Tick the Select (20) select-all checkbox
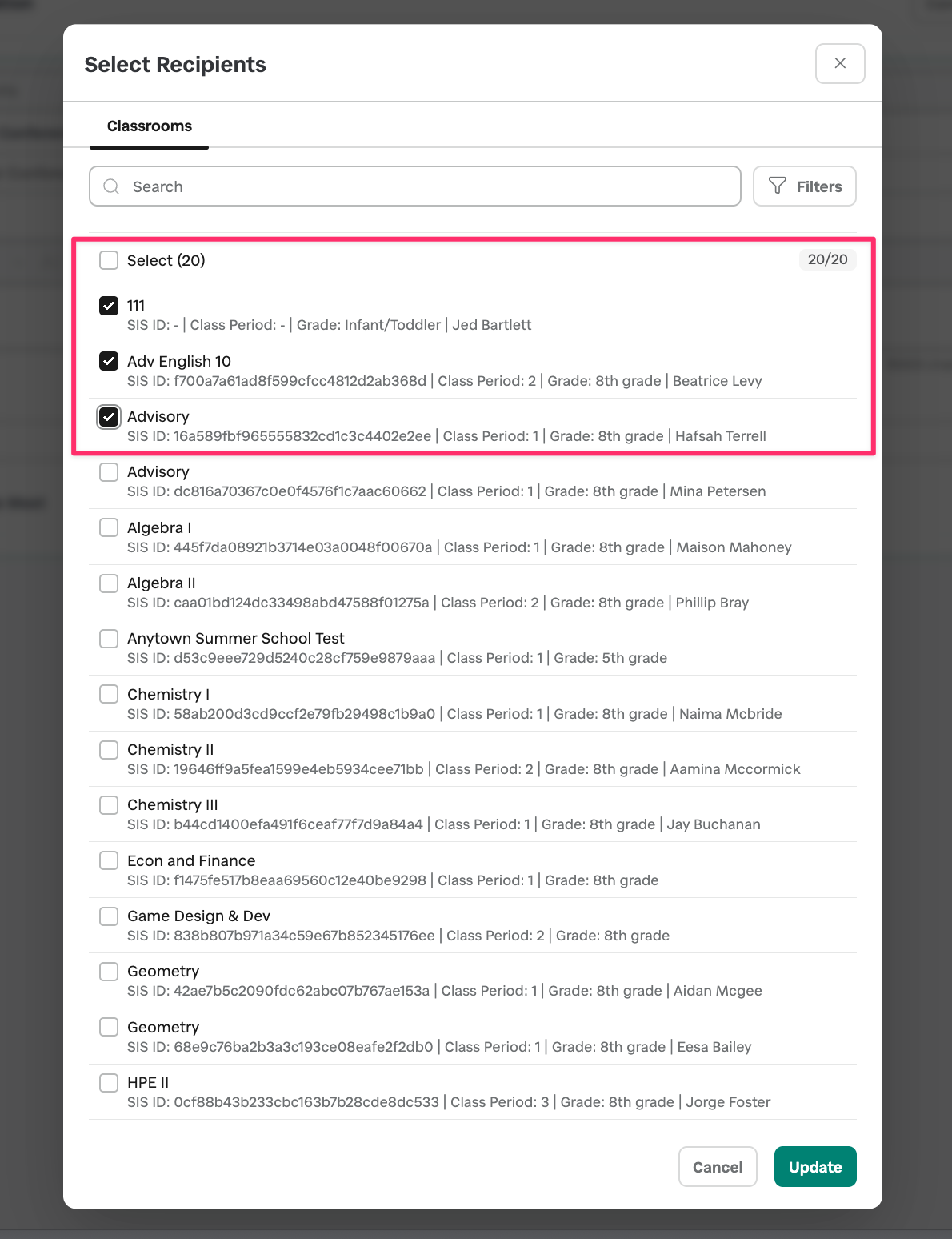 (109, 260)
